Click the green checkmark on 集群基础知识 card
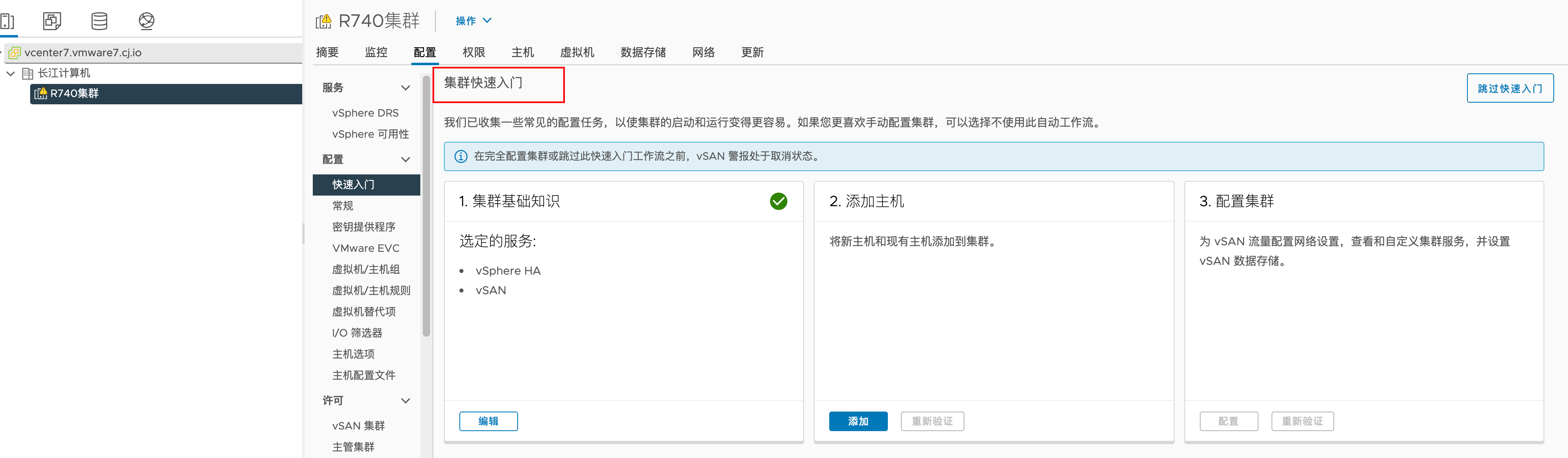The image size is (1568, 458). pos(778,201)
